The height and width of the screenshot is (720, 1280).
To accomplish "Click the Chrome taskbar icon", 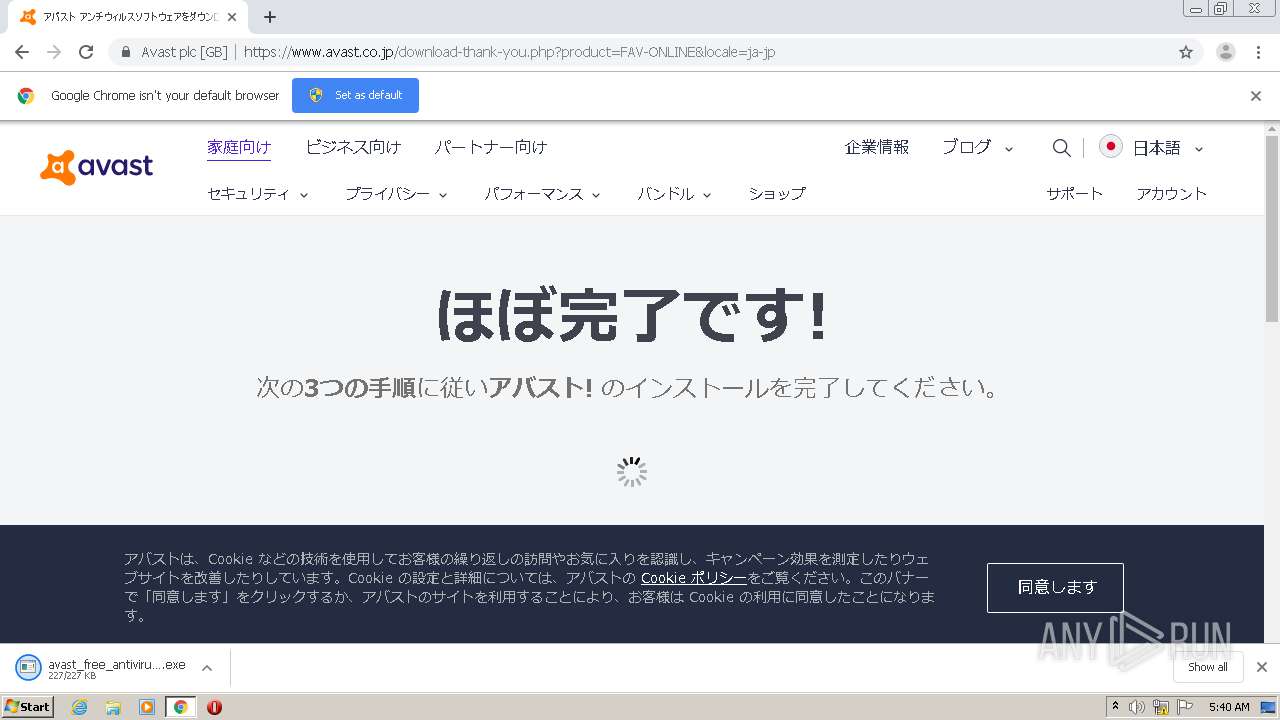I will [x=181, y=707].
